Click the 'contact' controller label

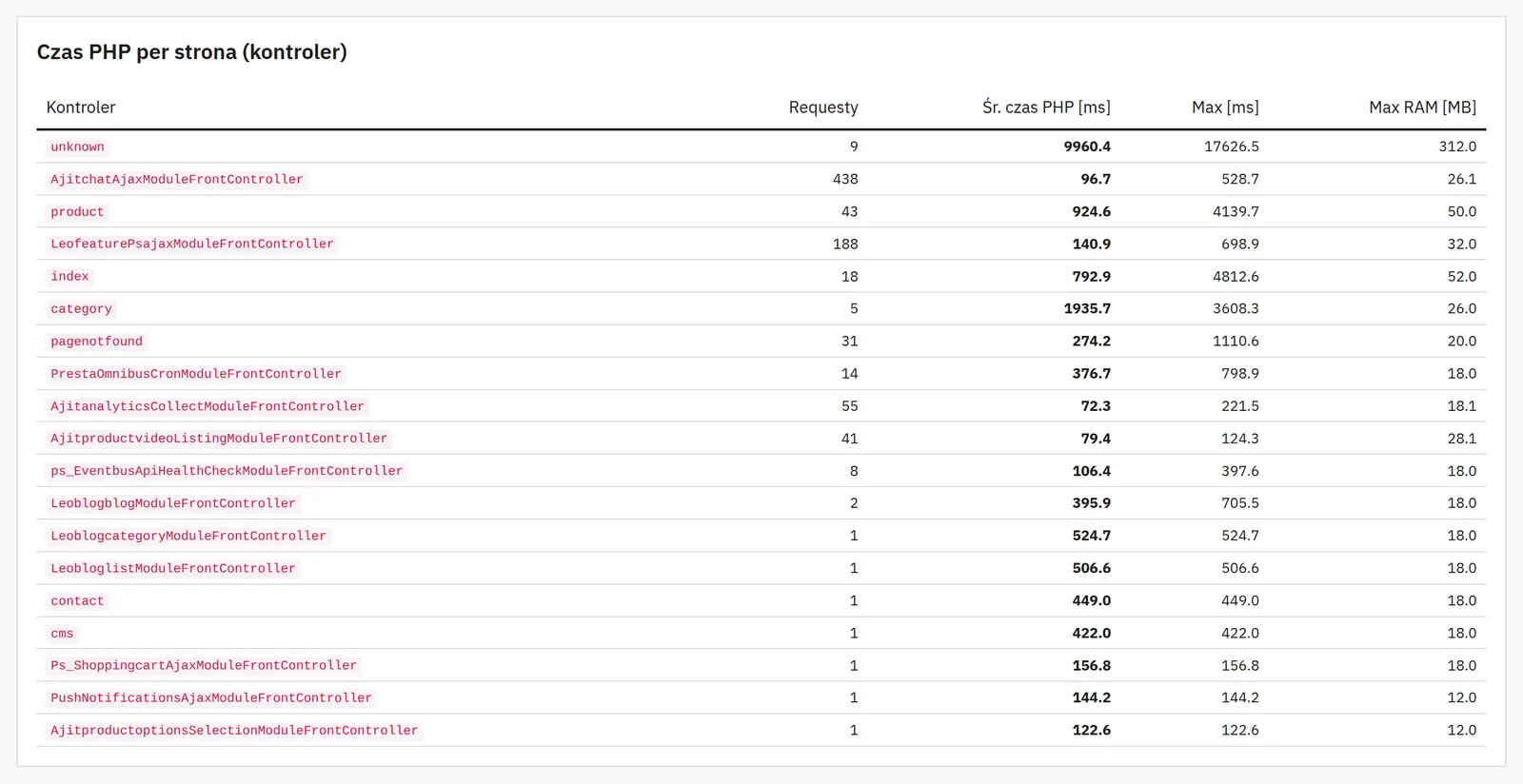(x=77, y=600)
